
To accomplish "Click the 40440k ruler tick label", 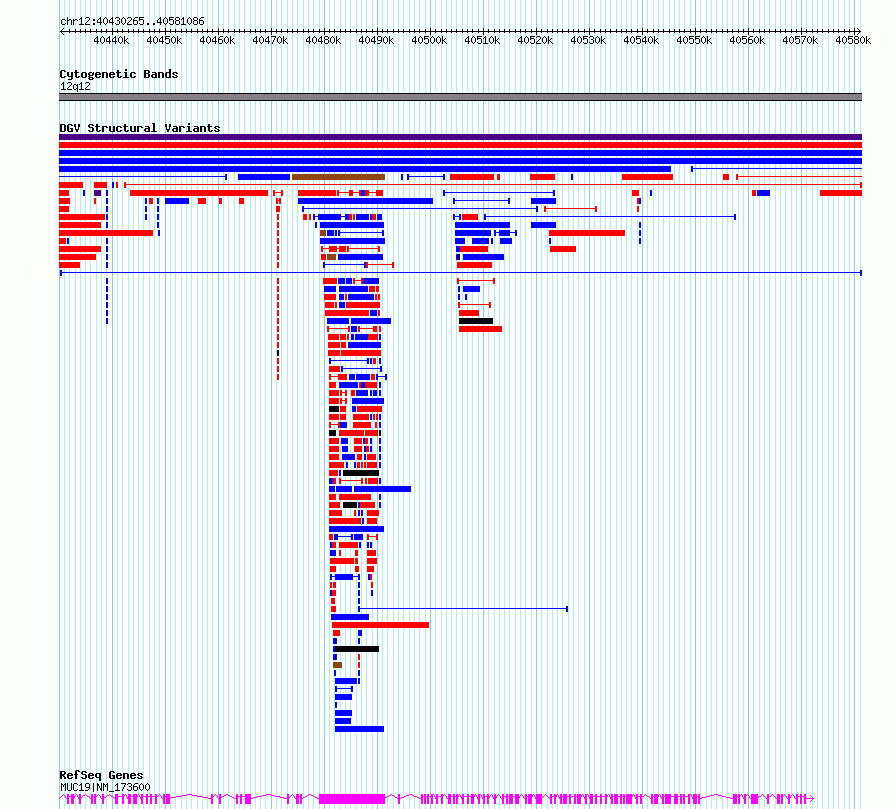I will (x=111, y=40).
